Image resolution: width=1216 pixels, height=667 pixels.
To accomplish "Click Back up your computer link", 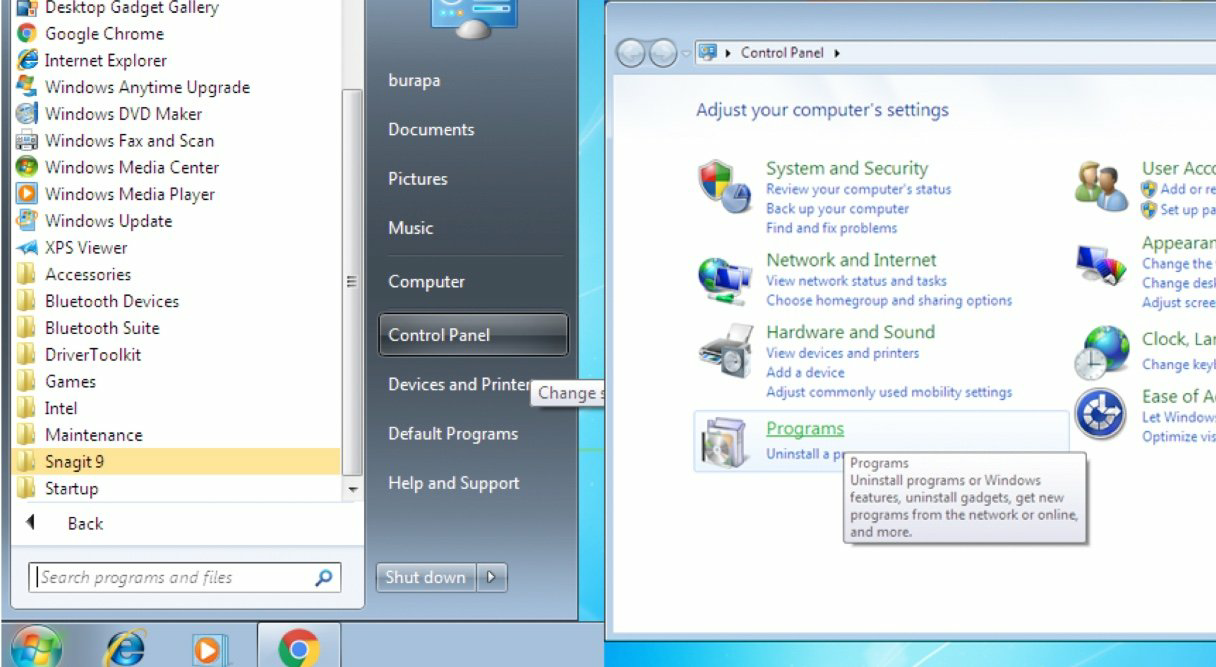I will (837, 209).
